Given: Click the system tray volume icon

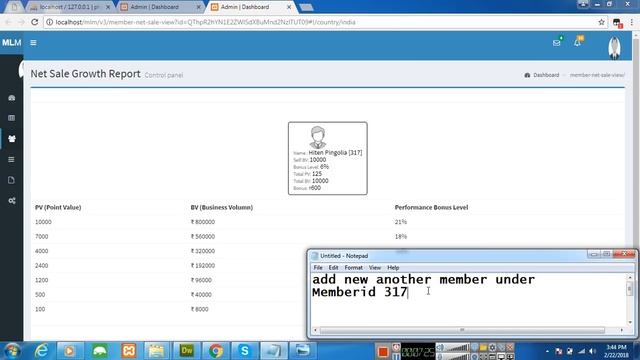Looking at the screenshot, I should pyautogui.click(x=592, y=351).
